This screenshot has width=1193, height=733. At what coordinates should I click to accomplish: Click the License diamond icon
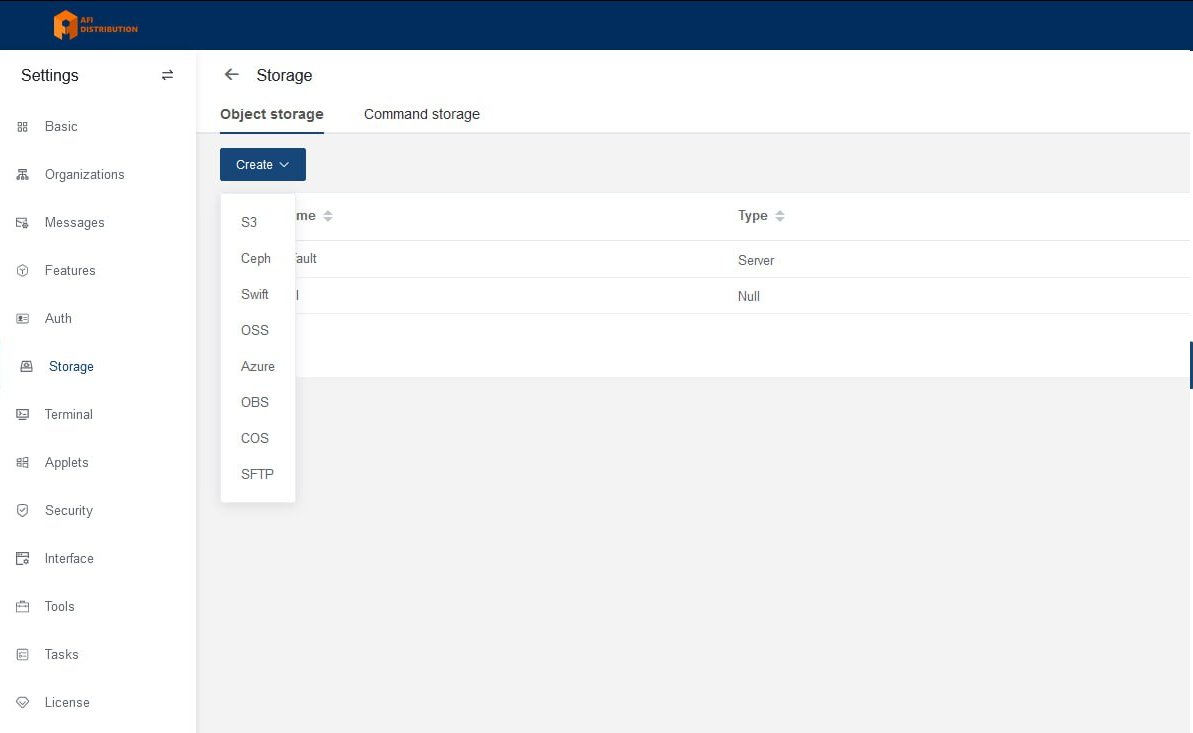point(22,703)
